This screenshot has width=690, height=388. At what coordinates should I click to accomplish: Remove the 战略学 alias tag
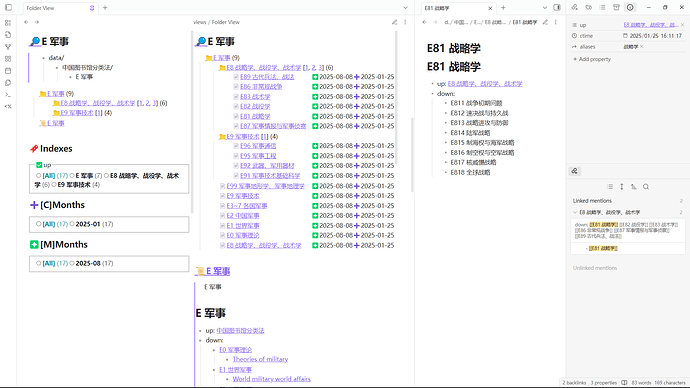(x=642, y=47)
